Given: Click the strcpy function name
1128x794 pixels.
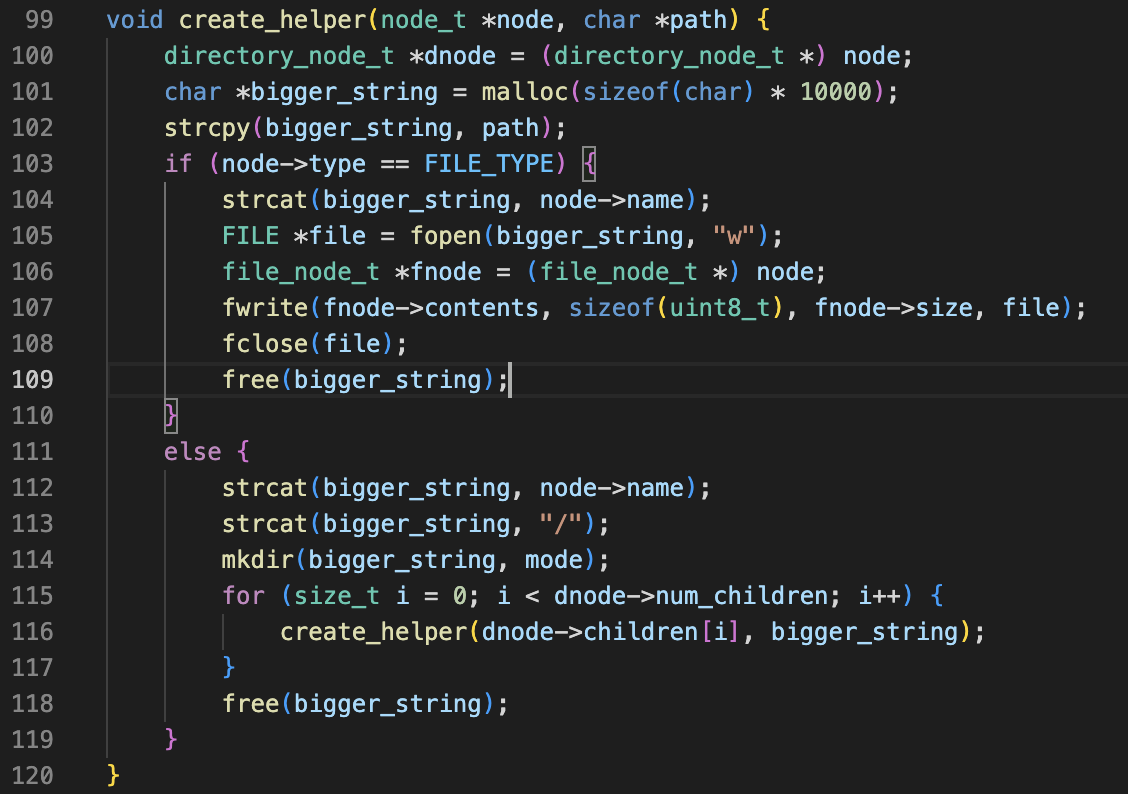Looking at the screenshot, I should (208, 128).
